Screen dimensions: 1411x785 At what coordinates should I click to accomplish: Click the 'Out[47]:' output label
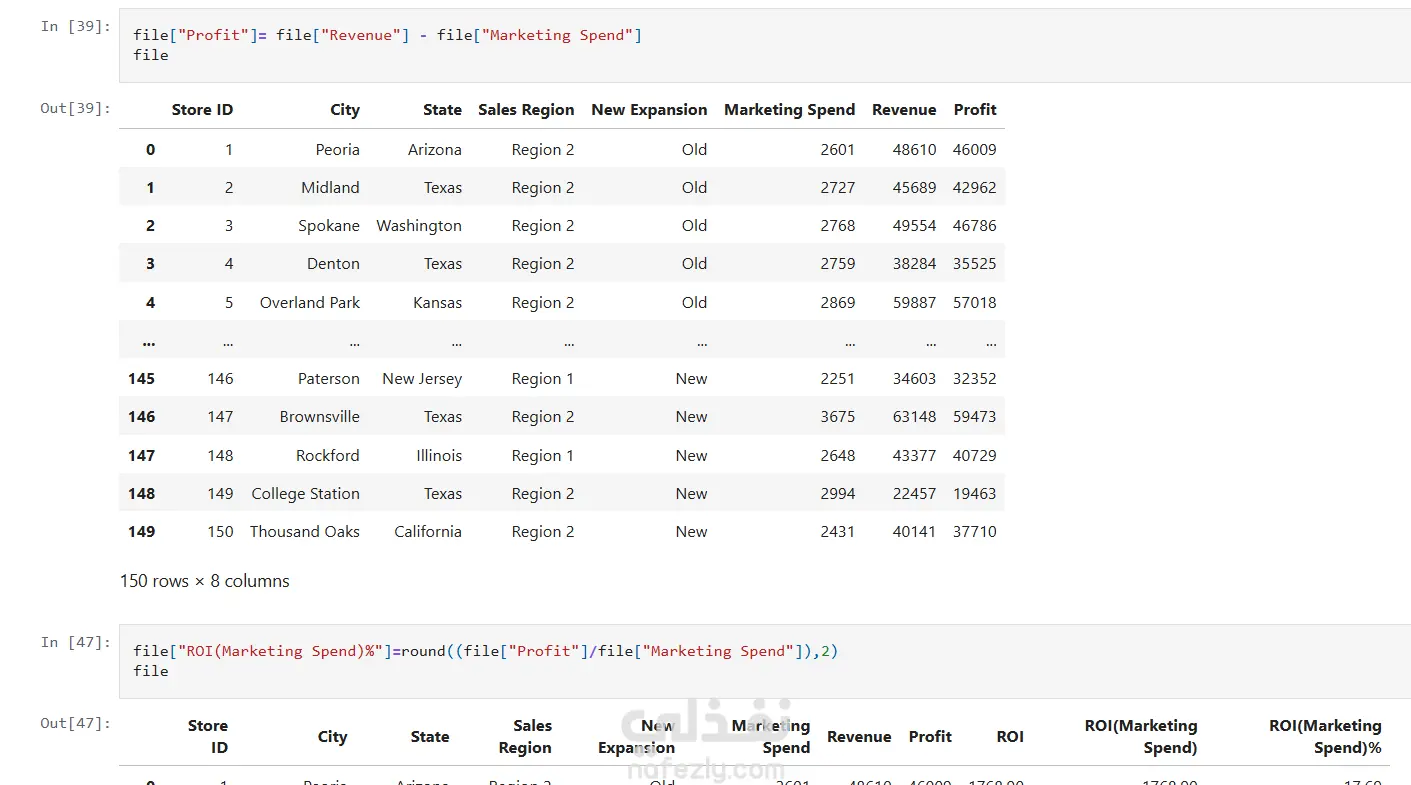click(76, 723)
